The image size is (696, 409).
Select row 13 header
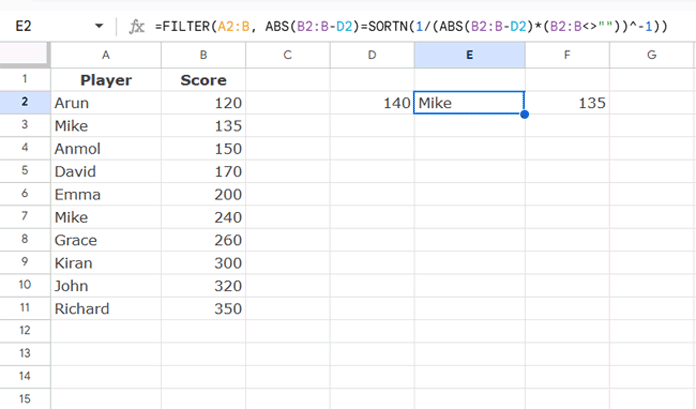[25, 354]
